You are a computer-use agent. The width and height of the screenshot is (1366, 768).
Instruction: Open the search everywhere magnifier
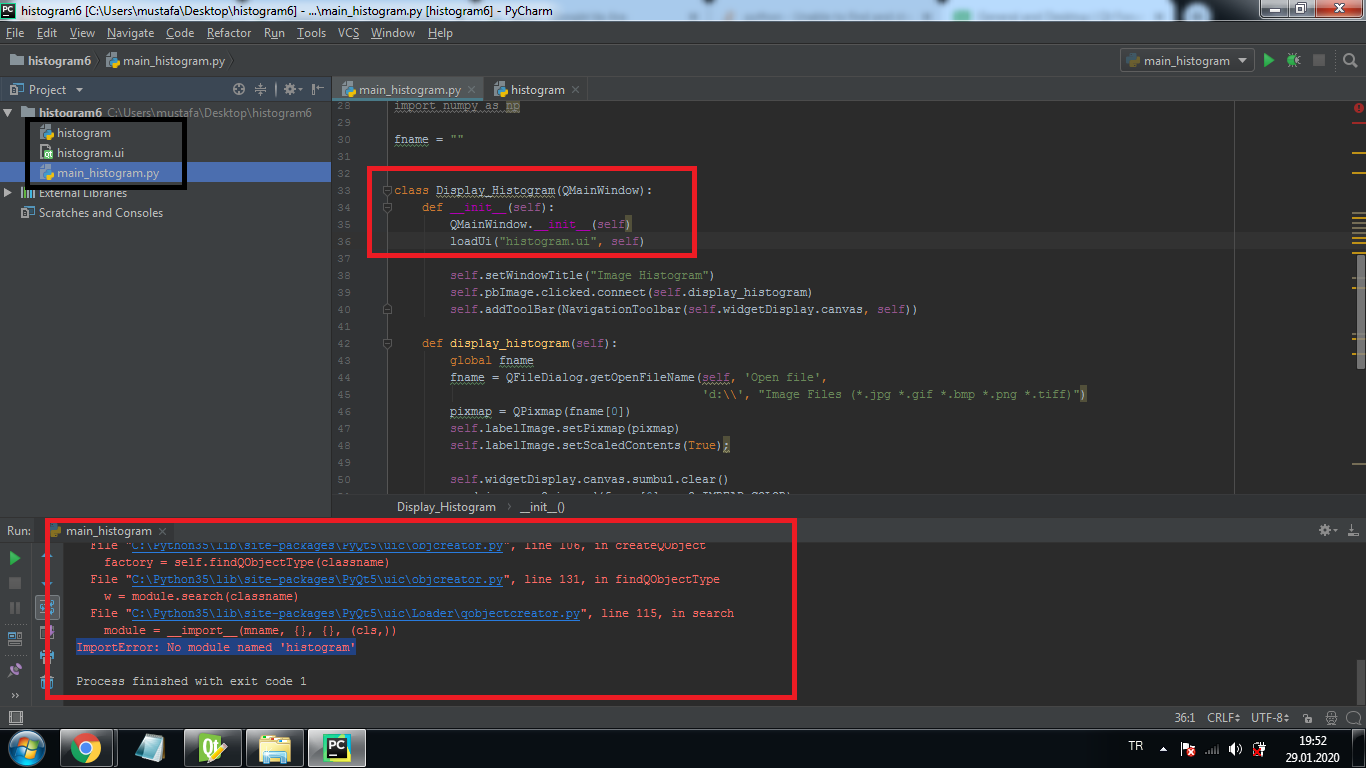(x=1350, y=60)
